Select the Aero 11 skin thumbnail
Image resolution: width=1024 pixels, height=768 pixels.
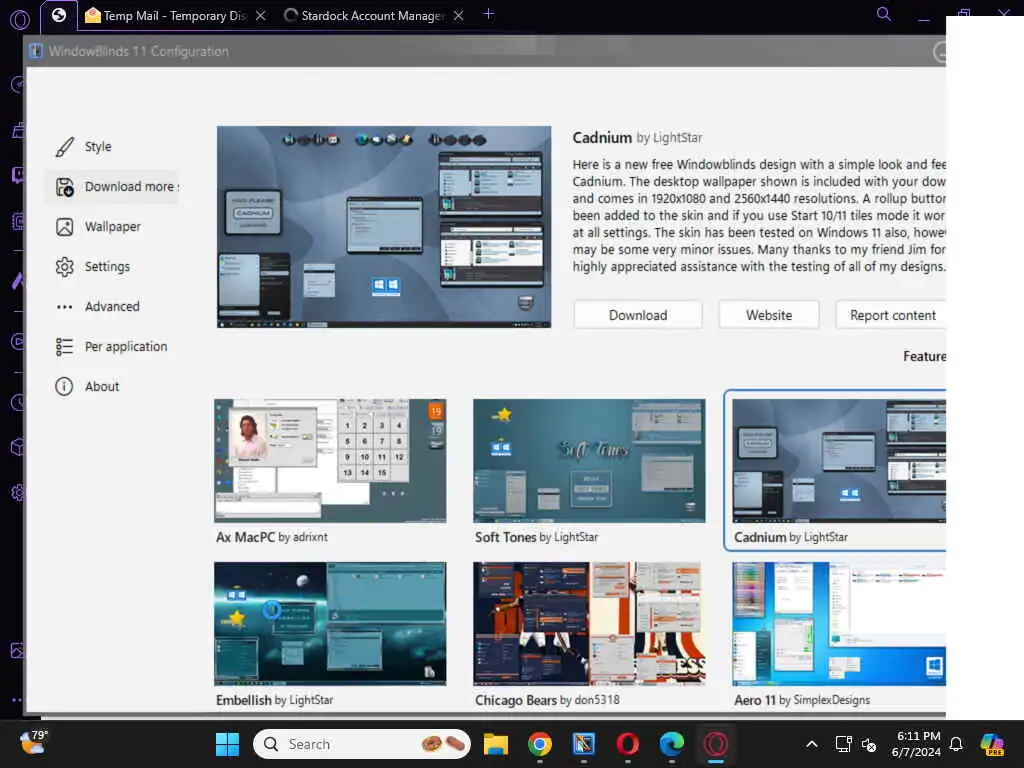[839, 624]
